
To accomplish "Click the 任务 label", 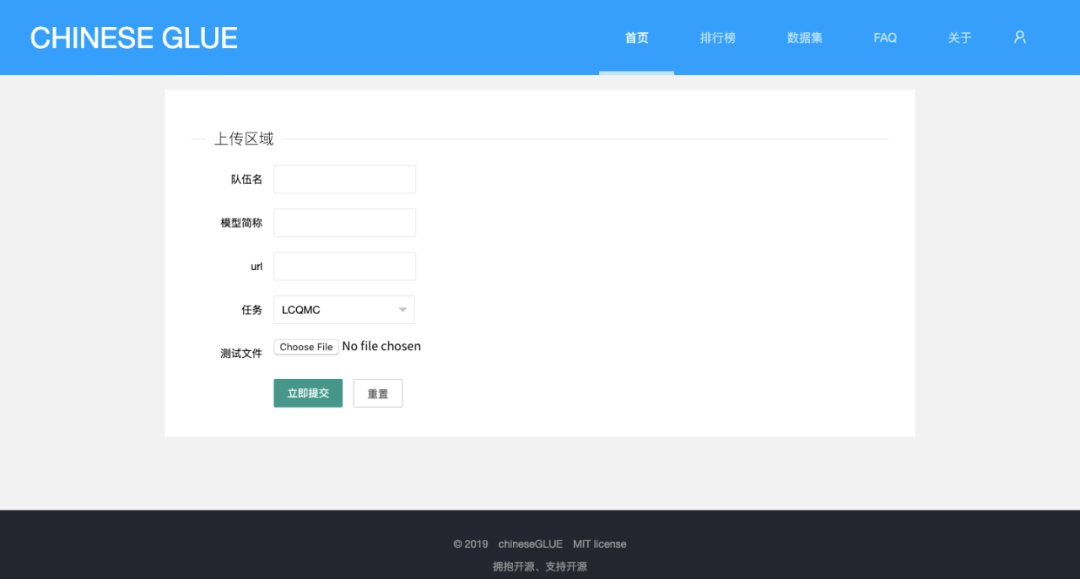I will [x=251, y=310].
